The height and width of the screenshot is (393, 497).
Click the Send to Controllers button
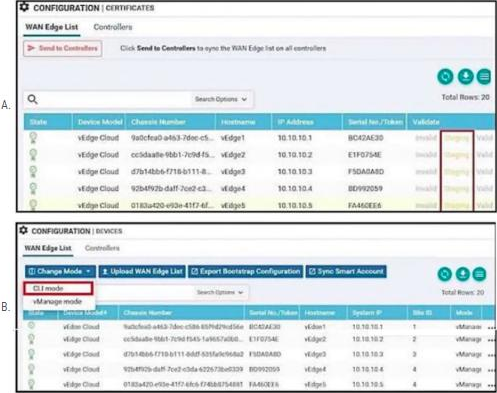[63, 48]
